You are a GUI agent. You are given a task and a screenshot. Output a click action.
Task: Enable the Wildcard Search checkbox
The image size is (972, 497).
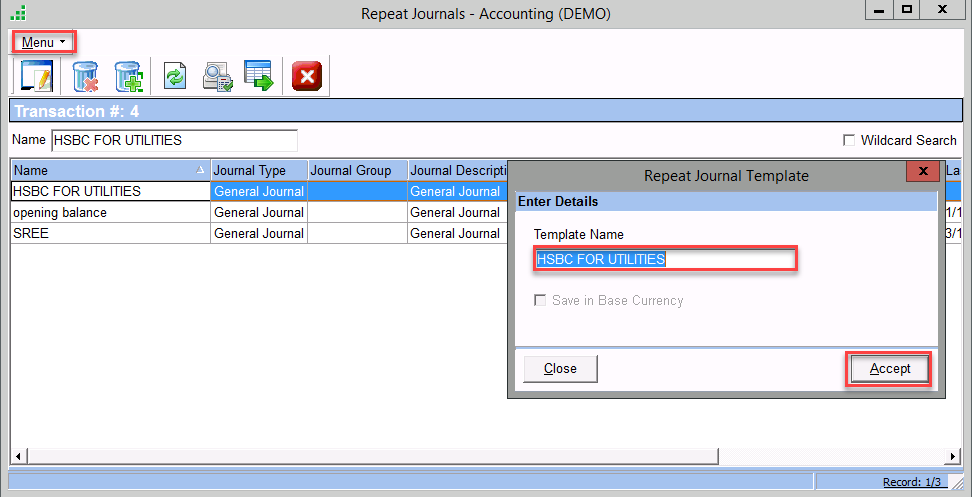click(x=850, y=141)
